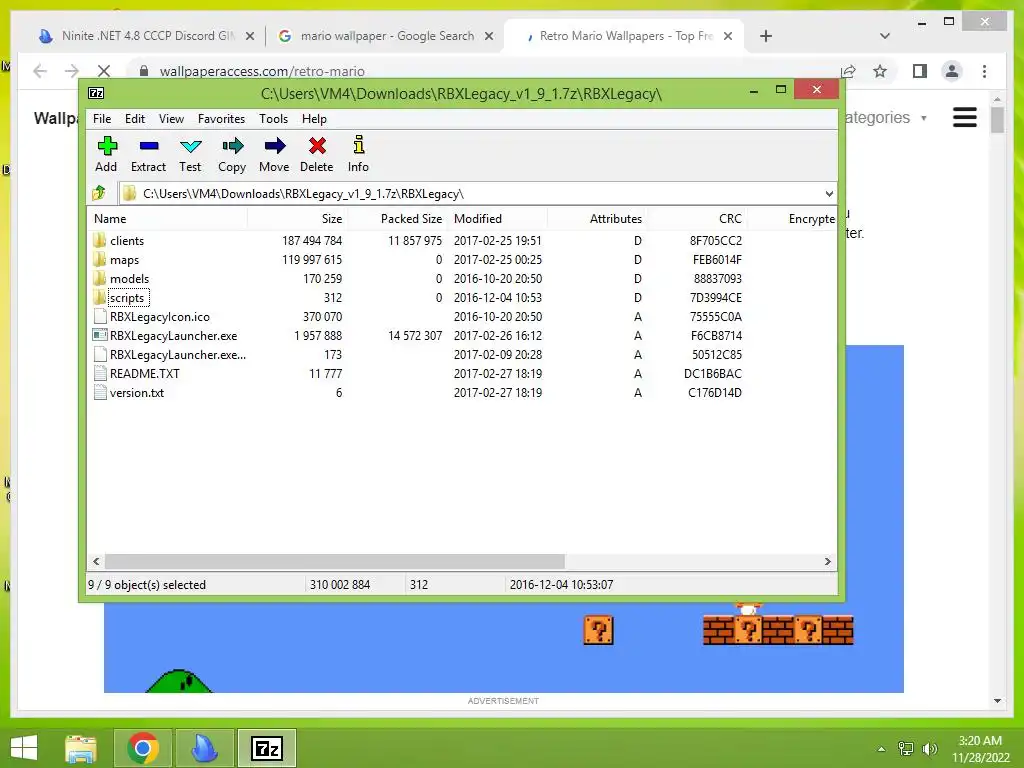This screenshot has height=768, width=1024.
Task: Click the file list left scroll arrow
Action: pos(97,561)
